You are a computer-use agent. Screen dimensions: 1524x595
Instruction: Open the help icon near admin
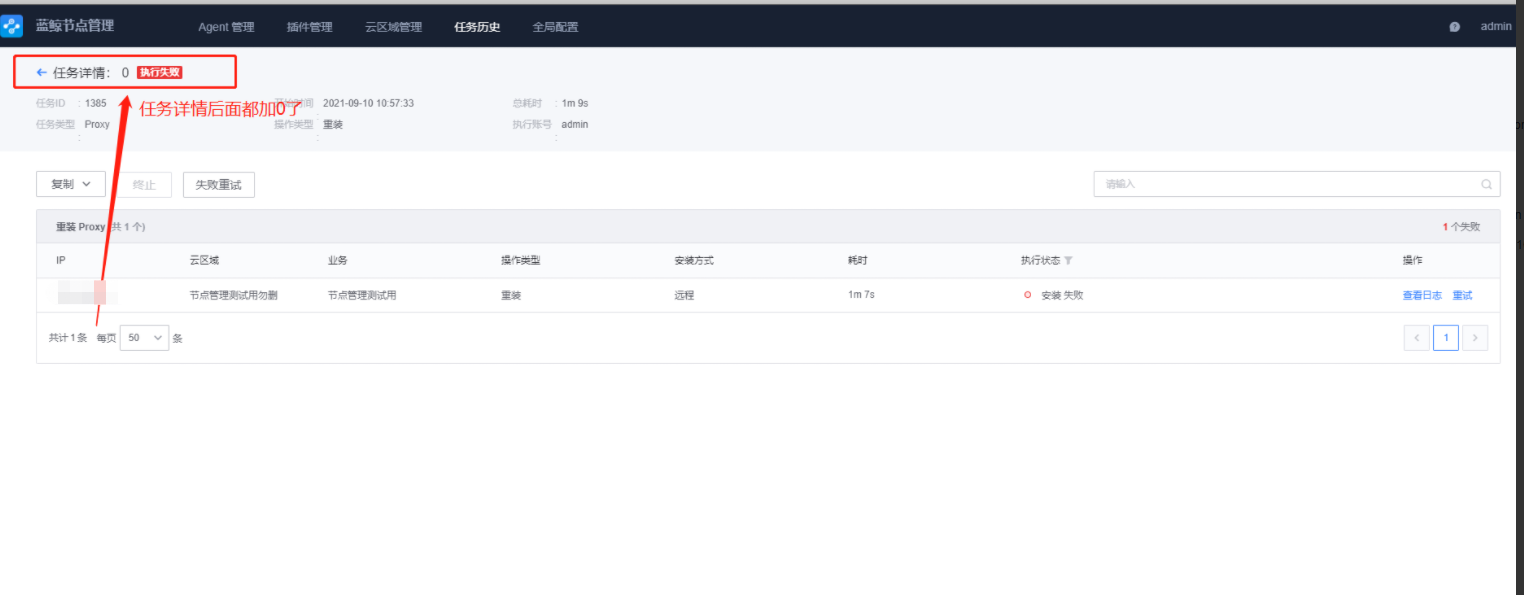click(x=1454, y=27)
